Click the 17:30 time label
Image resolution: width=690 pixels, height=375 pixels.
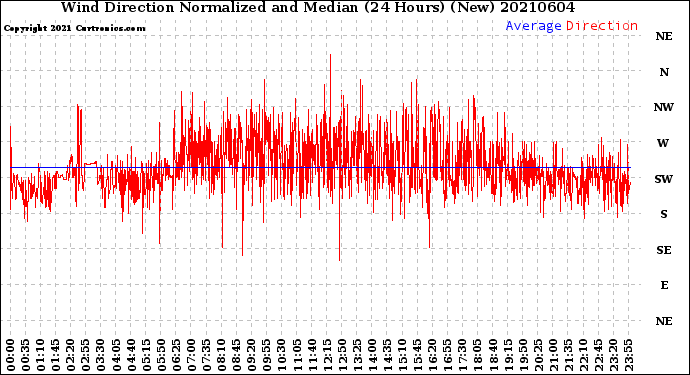462,355
